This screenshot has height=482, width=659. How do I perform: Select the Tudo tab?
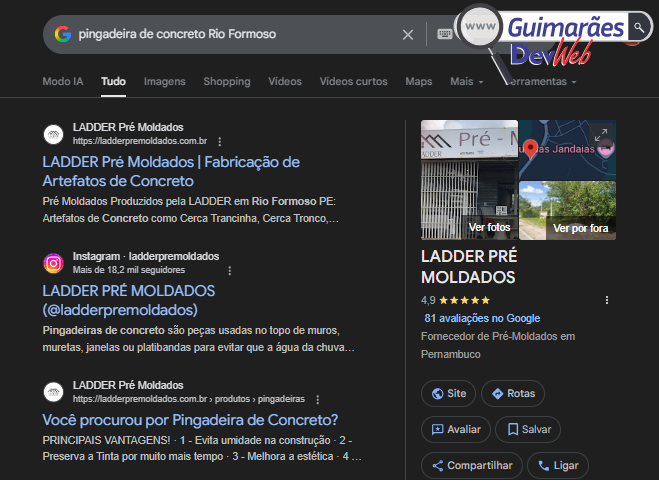113,81
